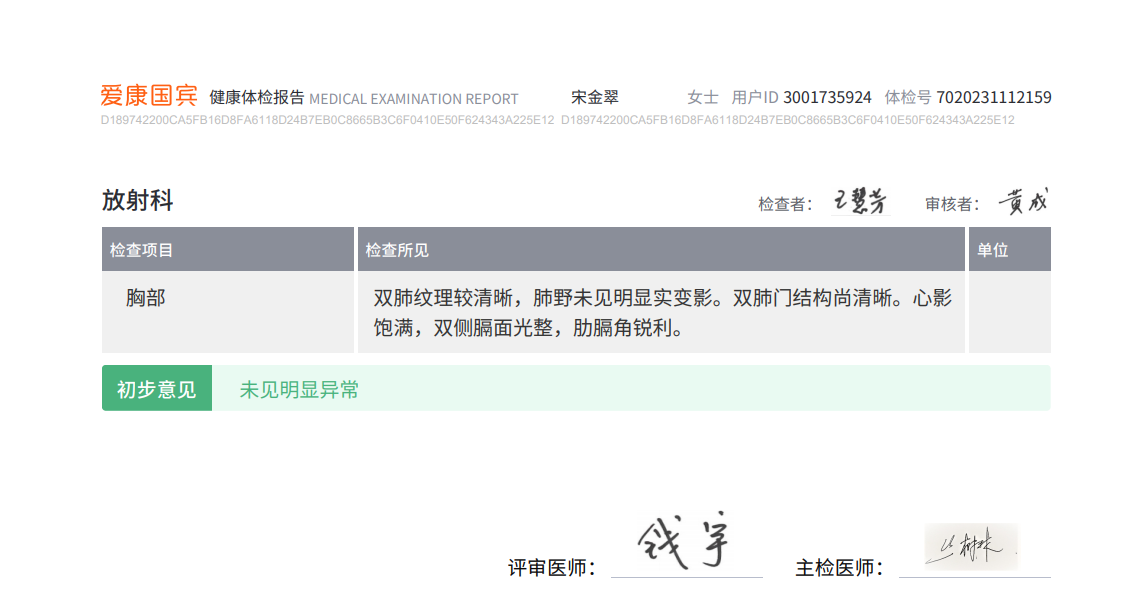The height and width of the screenshot is (612, 1148).
Task: Click the 评审医师 signature image
Action: (x=685, y=542)
